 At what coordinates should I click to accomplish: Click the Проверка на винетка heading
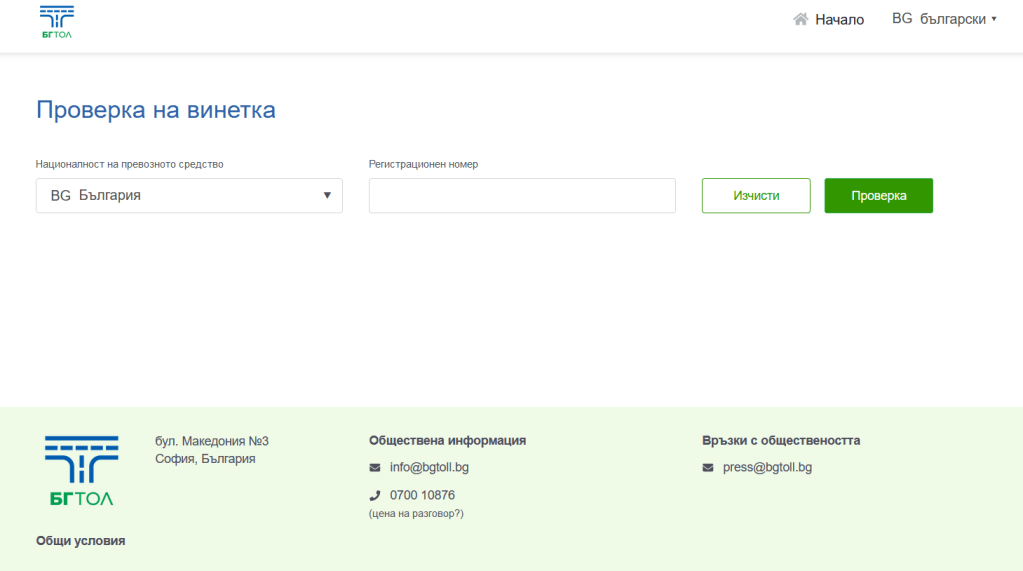pyautogui.click(x=156, y=110)
